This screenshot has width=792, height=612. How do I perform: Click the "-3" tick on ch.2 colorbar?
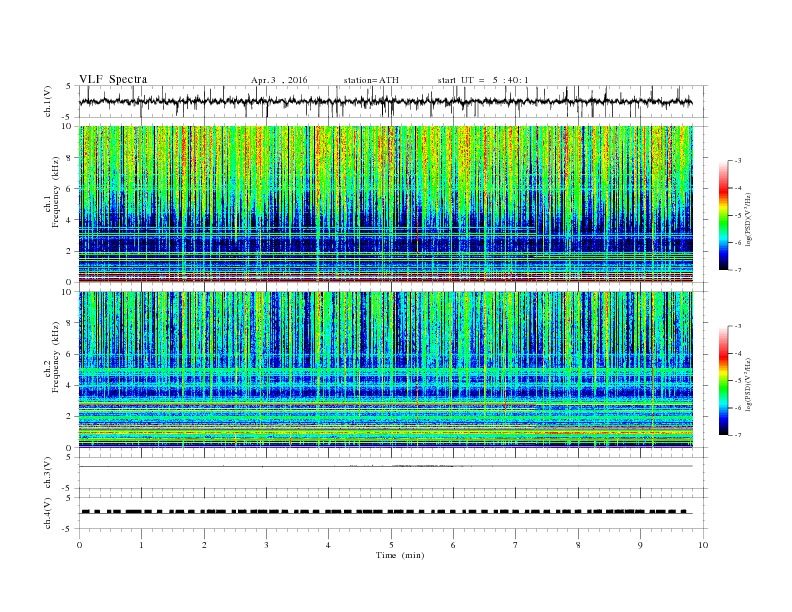click(738, 326)
